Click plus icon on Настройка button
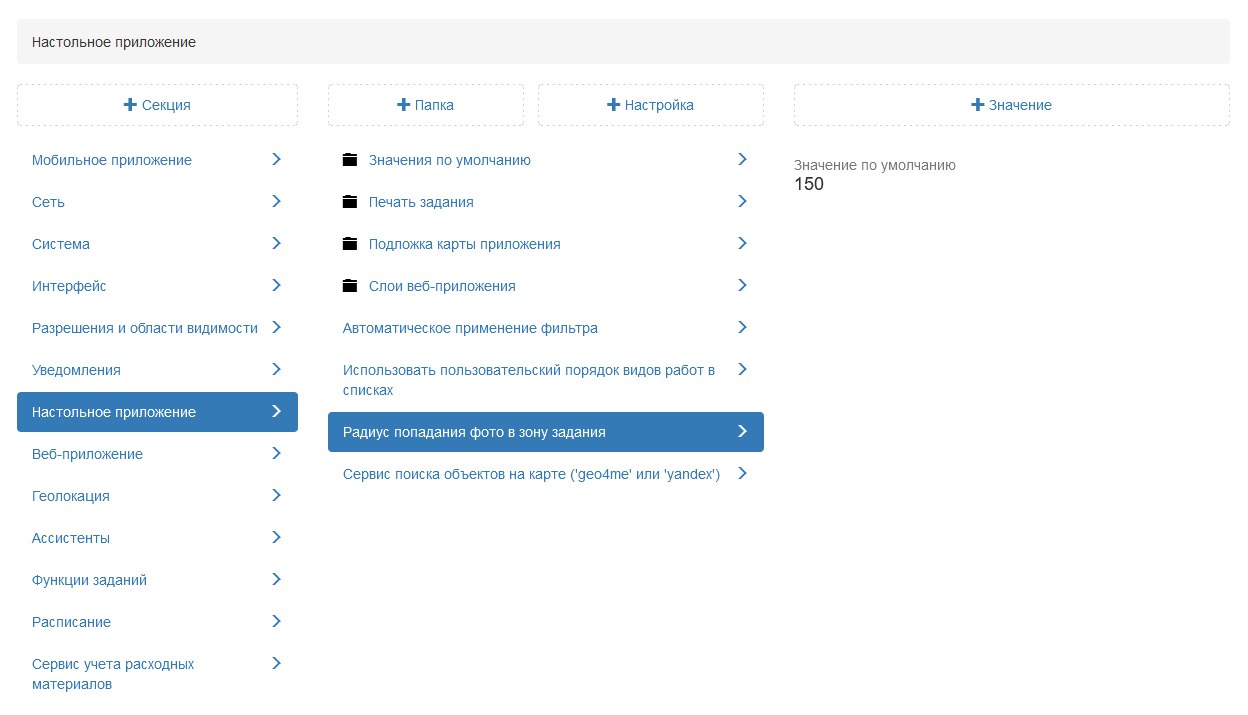This screenshot has width=1248, height=715. (x=614, y=105)
